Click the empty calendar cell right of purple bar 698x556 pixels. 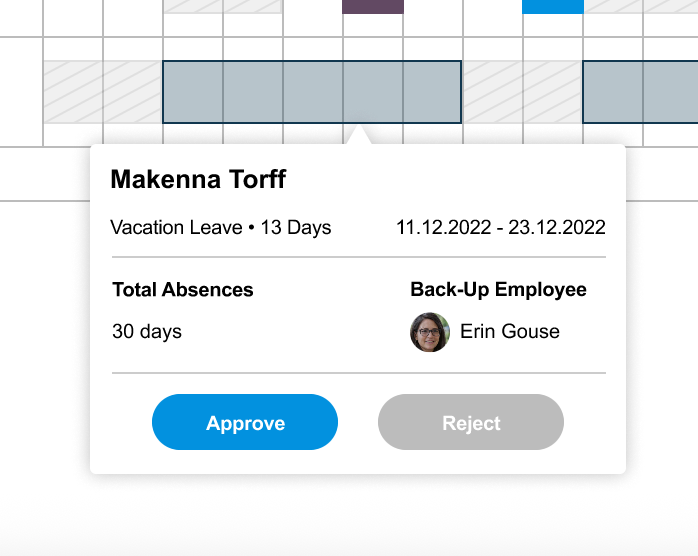coord(433,18)
